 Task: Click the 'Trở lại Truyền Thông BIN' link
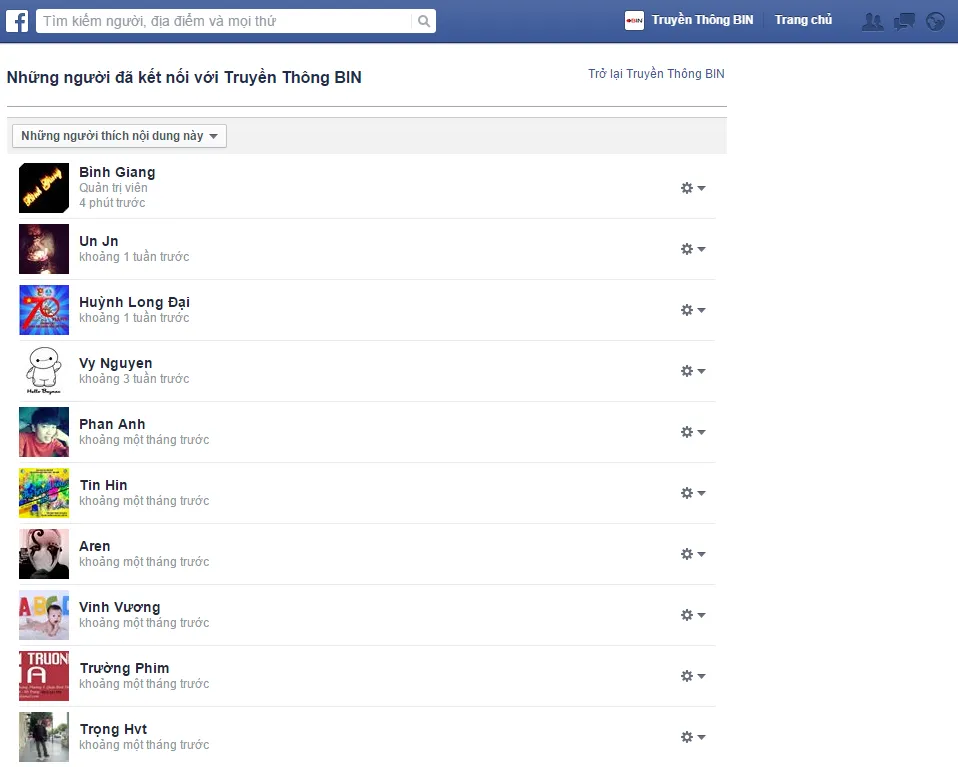tap(656, 73)
